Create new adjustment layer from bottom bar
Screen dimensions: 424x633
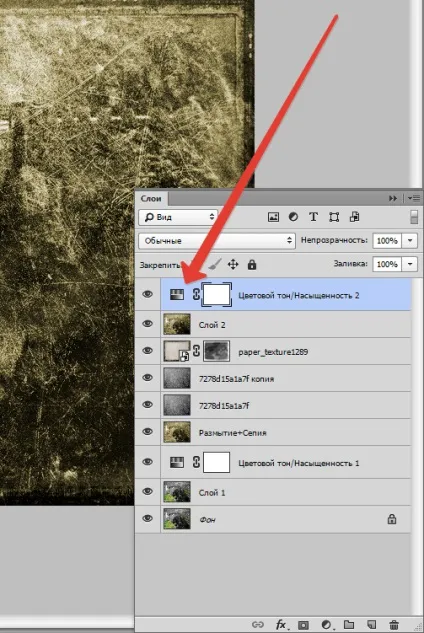pos(327,625)
